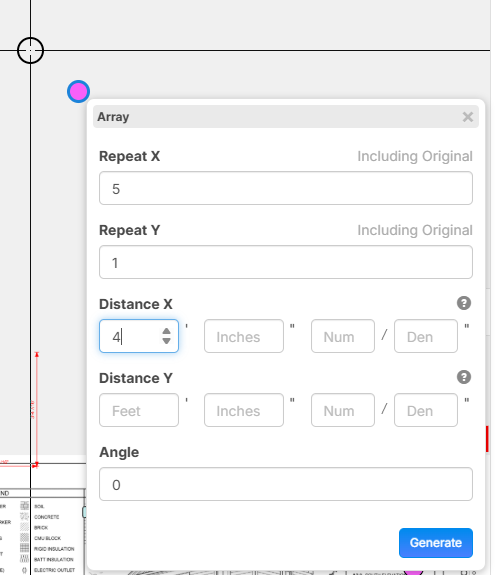This screenshot has width=498, height=575.
Task: Click the red vertical dimension line
Action: (x=37, y=409)
